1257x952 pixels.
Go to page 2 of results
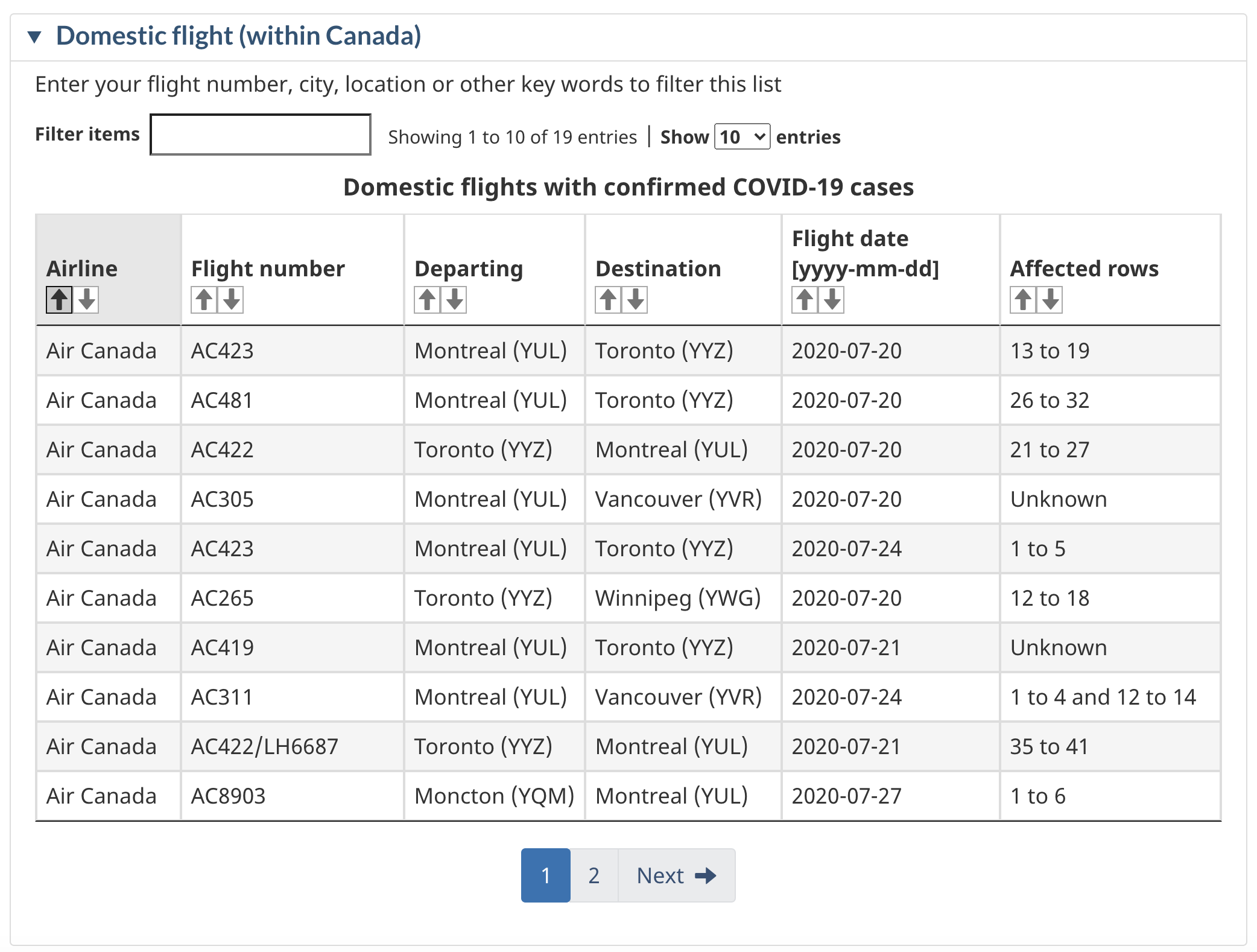[594, 875]
